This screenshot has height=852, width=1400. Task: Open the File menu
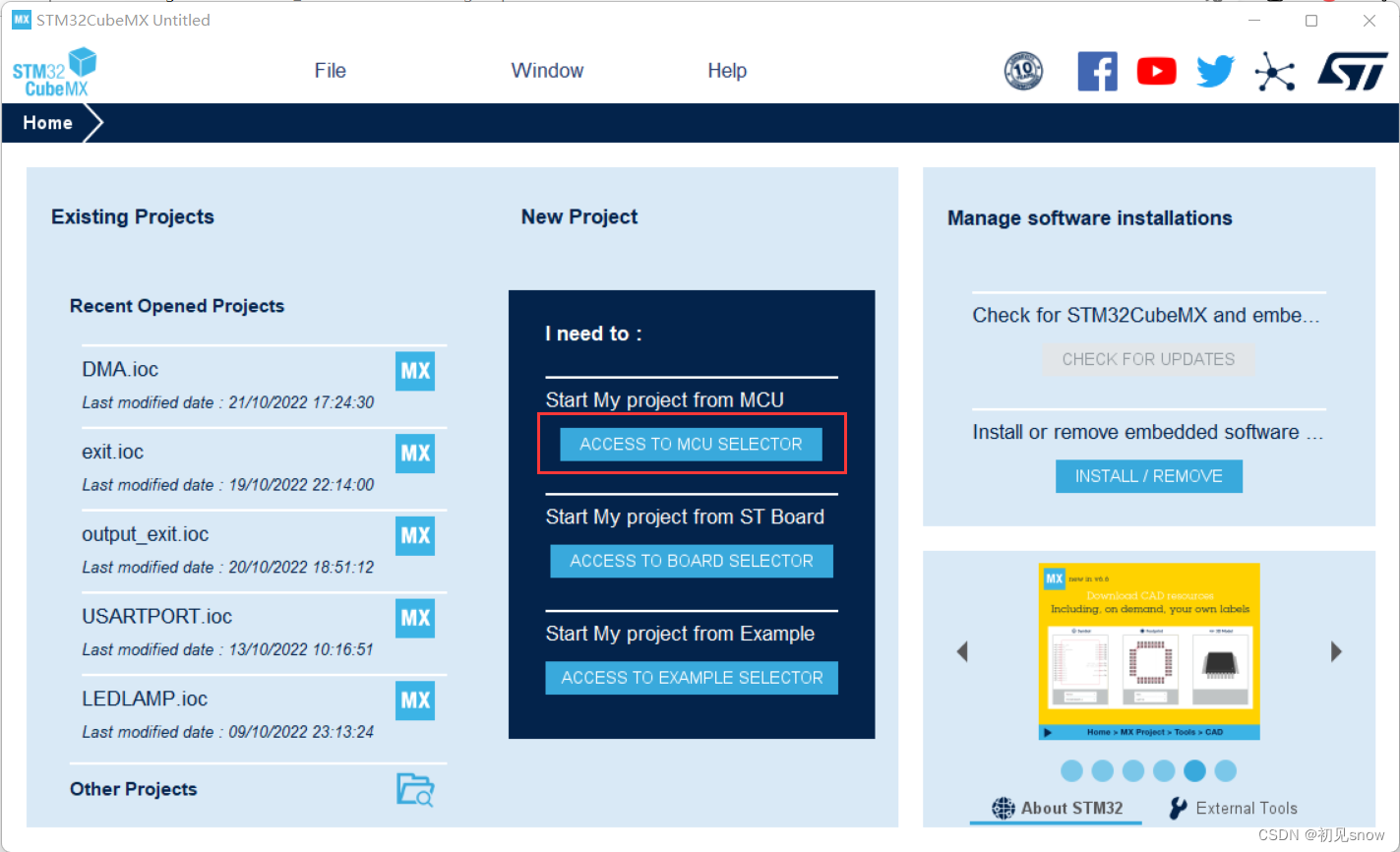331,71
